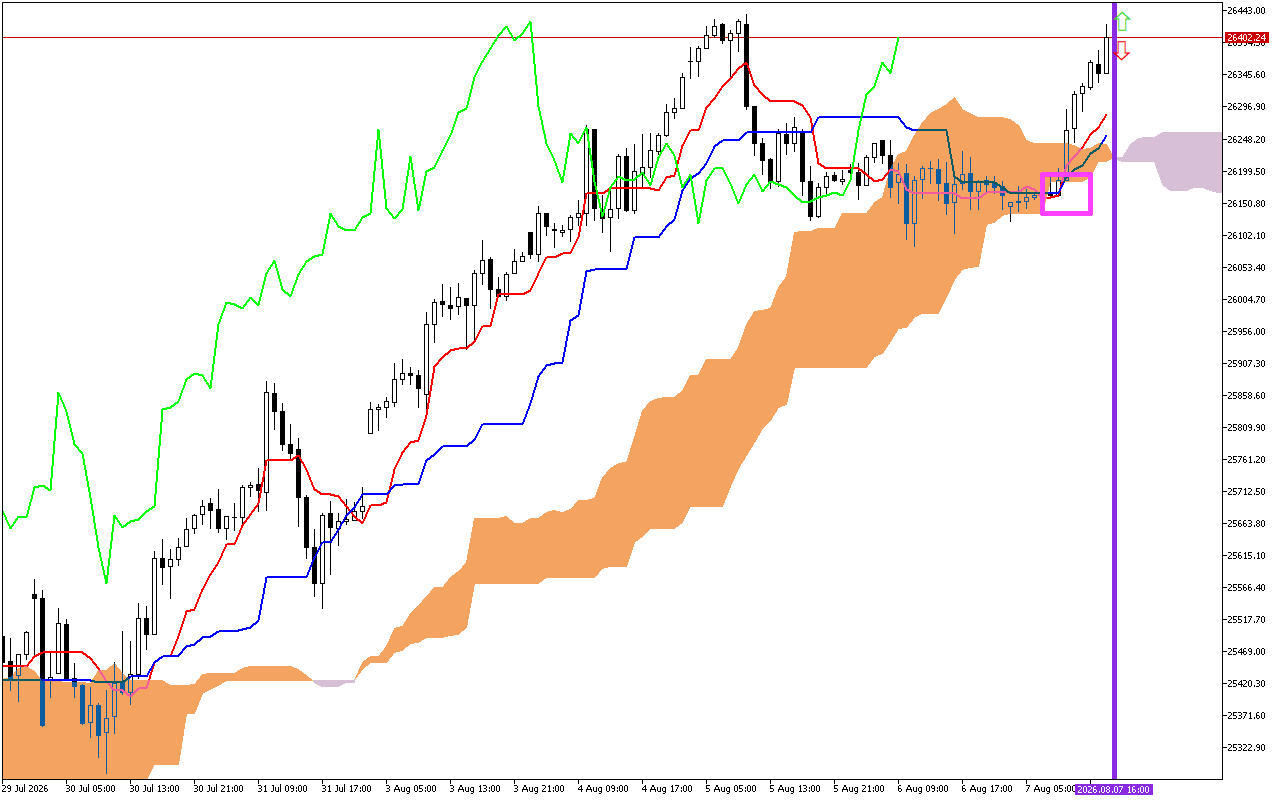Click the 6 Aug 09:00 time label
The width and height of the screenshot is (1280, 800).
tap(923, 789)
